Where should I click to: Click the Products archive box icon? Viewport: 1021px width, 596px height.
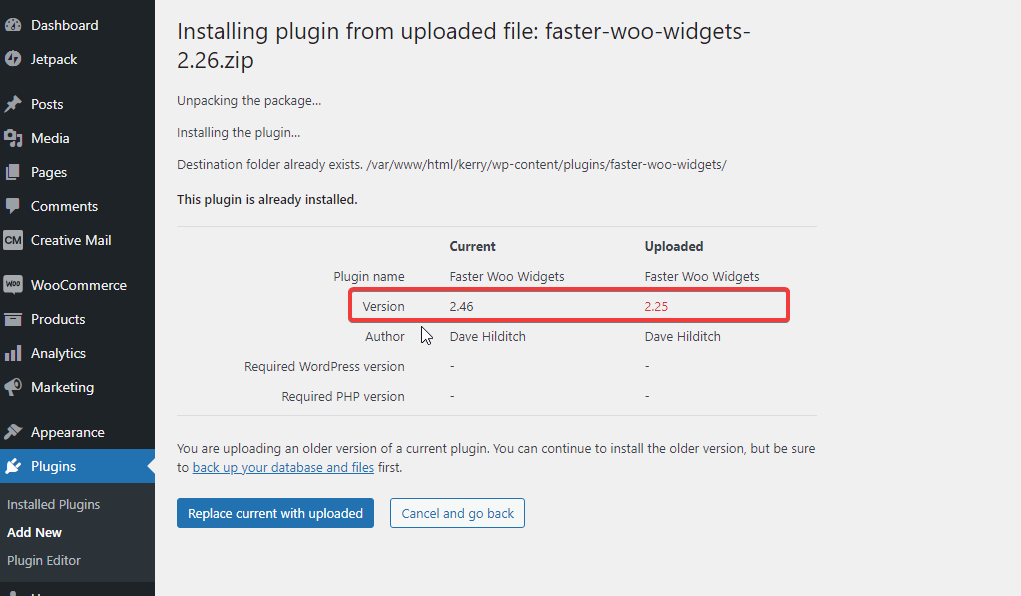(13, 319)
